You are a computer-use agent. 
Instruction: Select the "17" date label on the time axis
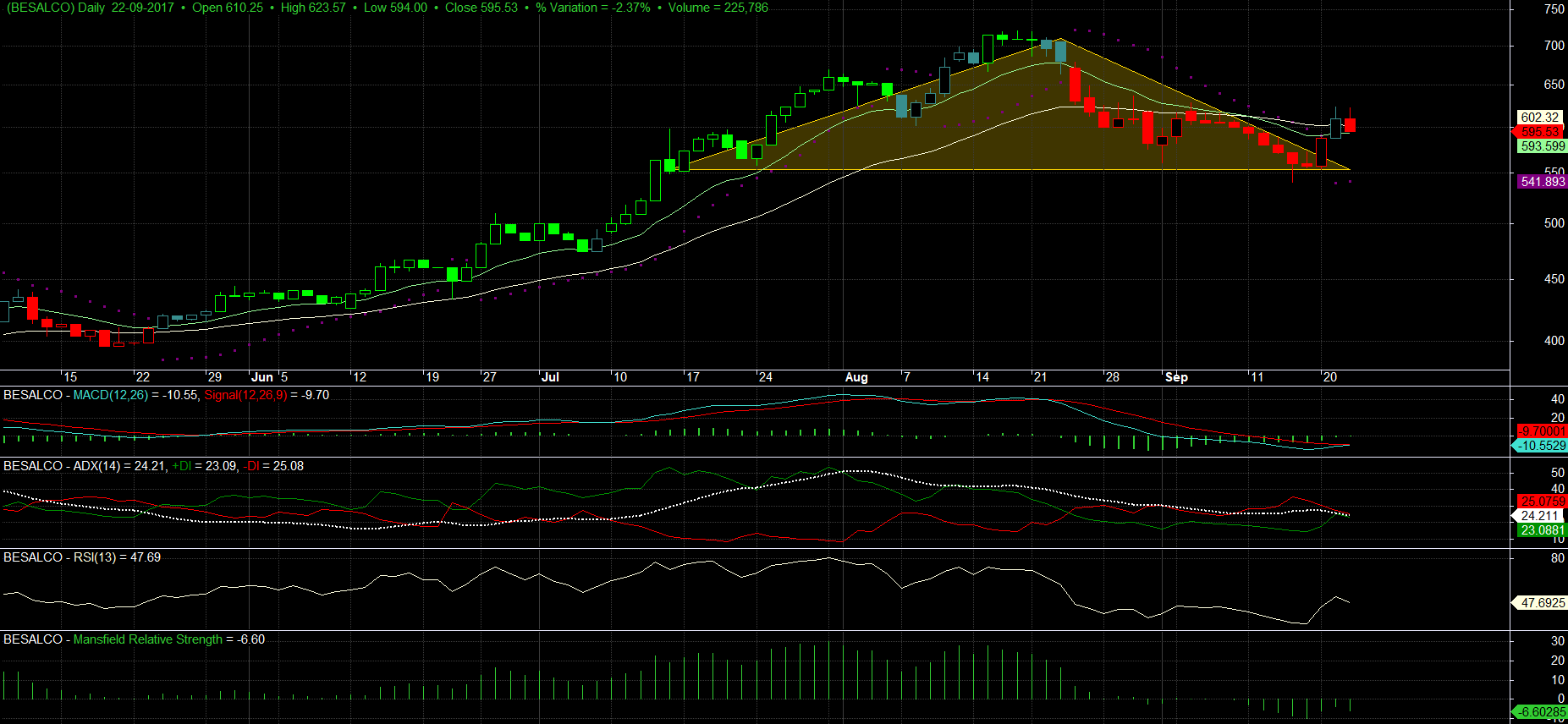tap(693, 377)
